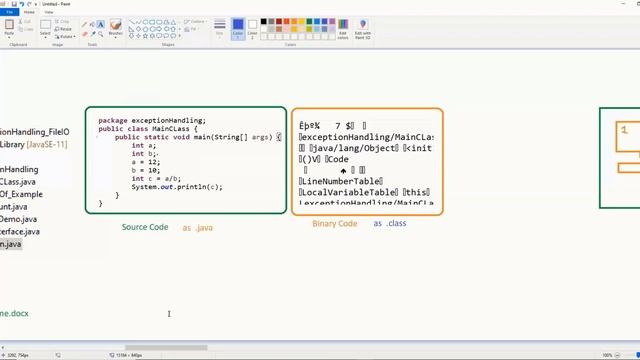This screenshot has width=640, height=360.
Task: Choose the orange color swatch
Action: (x=294, y=22)
